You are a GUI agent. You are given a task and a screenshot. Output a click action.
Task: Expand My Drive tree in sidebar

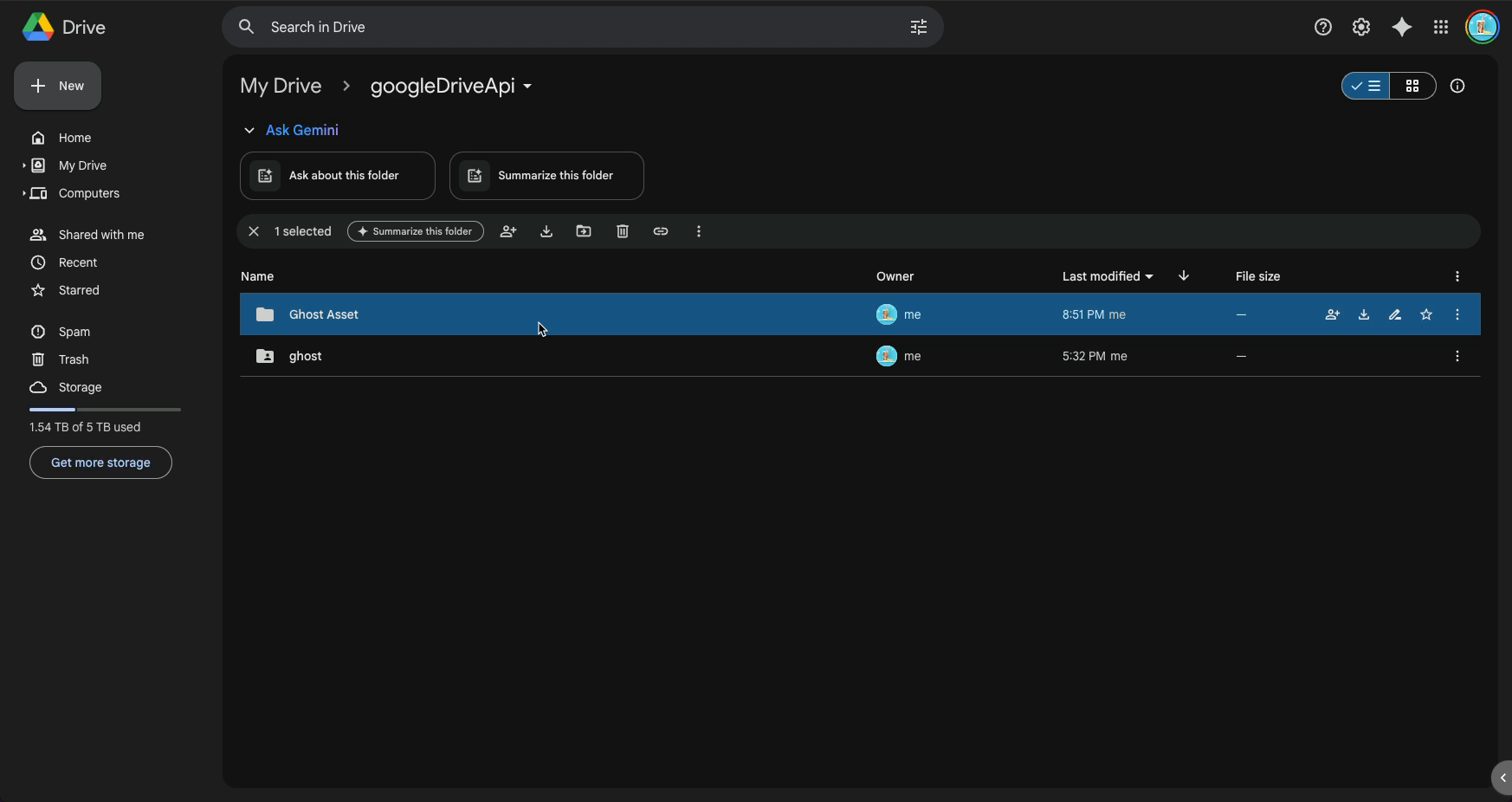click(23, 165)
